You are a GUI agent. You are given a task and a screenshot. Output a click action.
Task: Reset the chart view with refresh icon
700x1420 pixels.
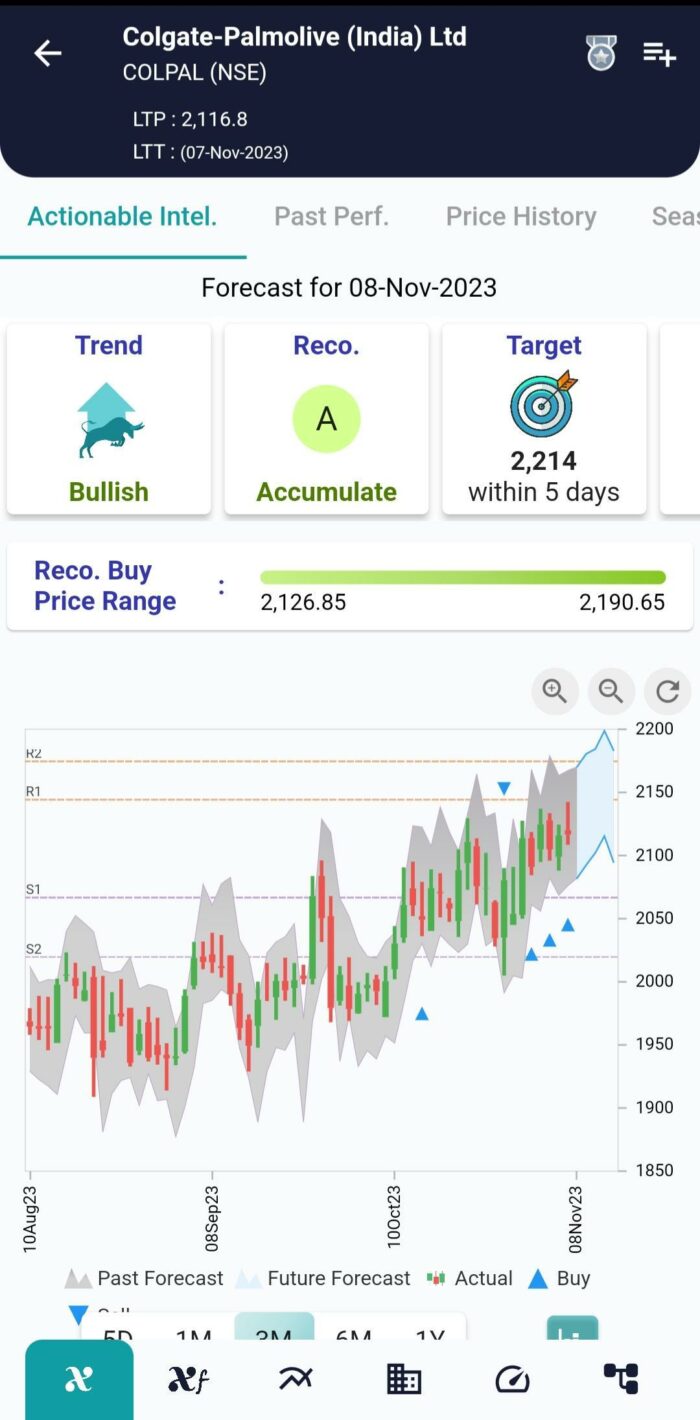pyautogui.click(x=666, y=691)
